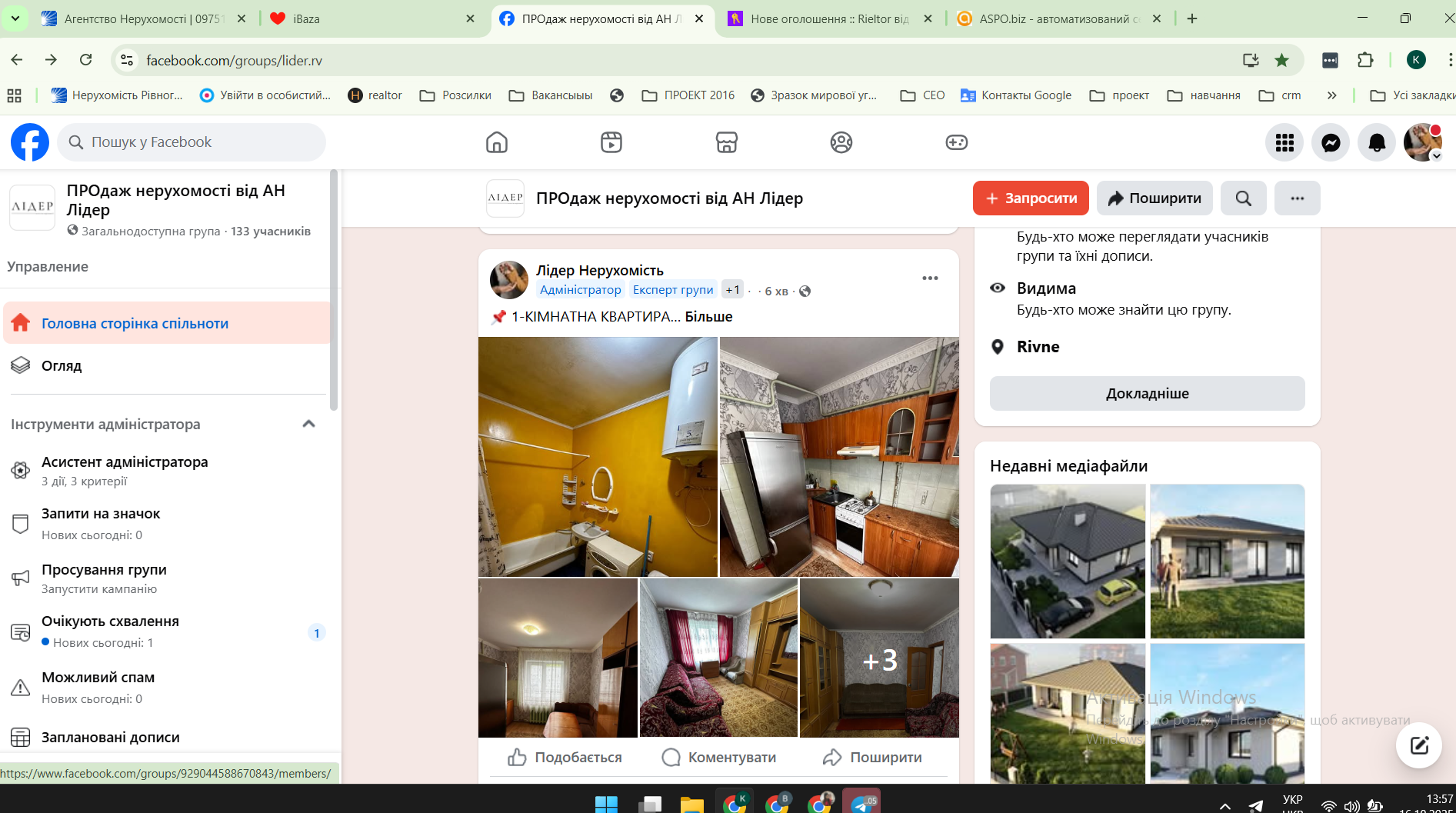Screen dimensions: 1456x813
Task: Go to Facebook Home icon
Action: coord(497,142)
